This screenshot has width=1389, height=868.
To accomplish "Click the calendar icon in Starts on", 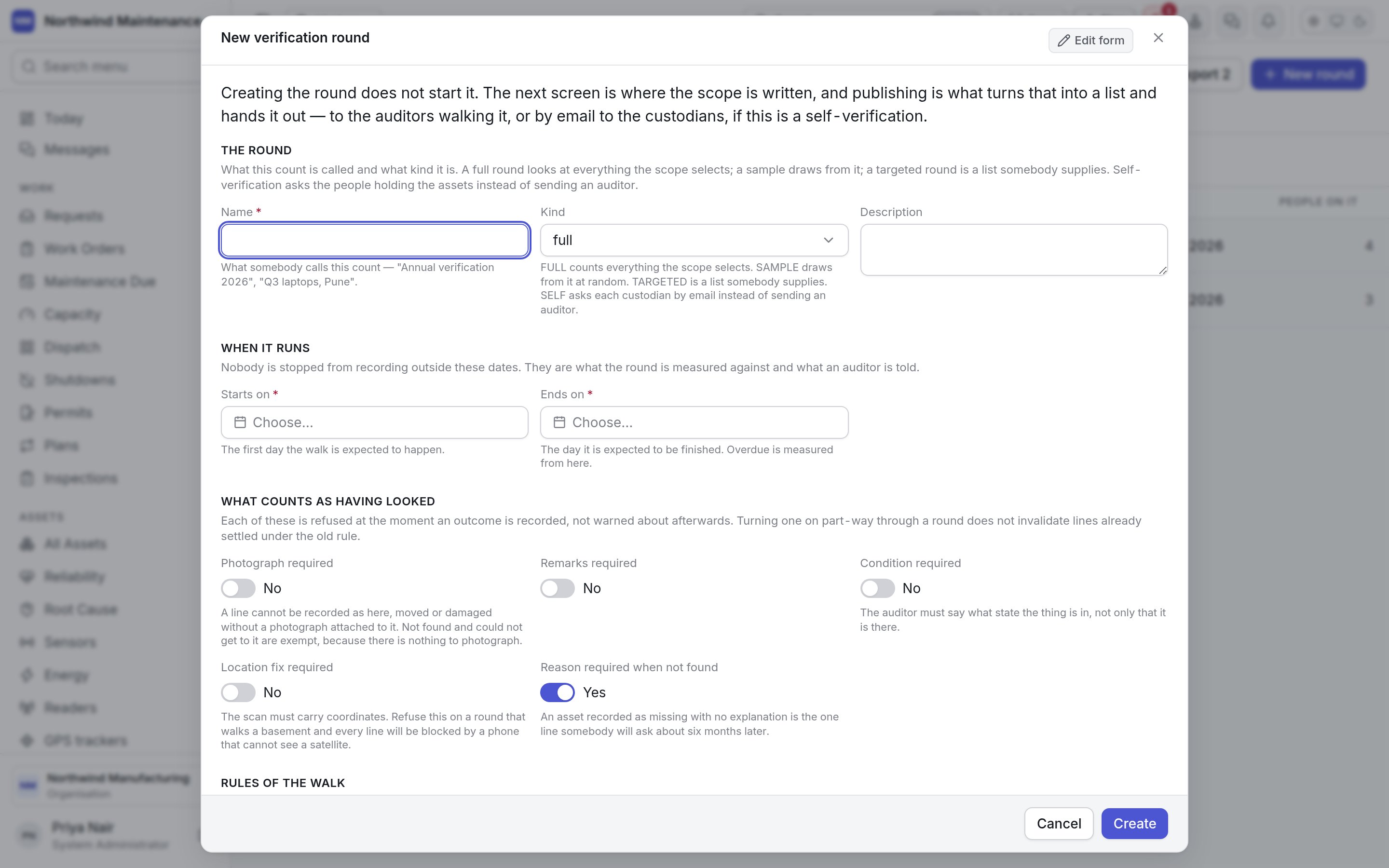I will [240, 422].
